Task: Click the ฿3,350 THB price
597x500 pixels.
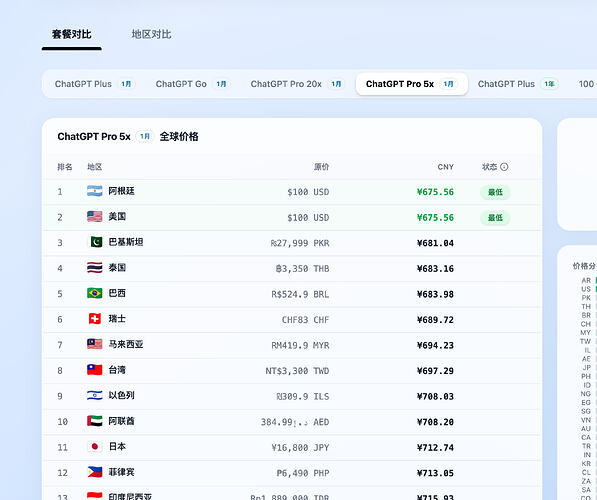Action: click(x=303, y=268)
